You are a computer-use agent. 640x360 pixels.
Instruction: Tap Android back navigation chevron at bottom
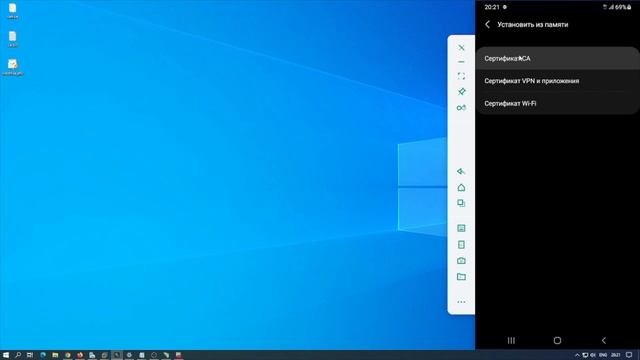tap(604, 340)
